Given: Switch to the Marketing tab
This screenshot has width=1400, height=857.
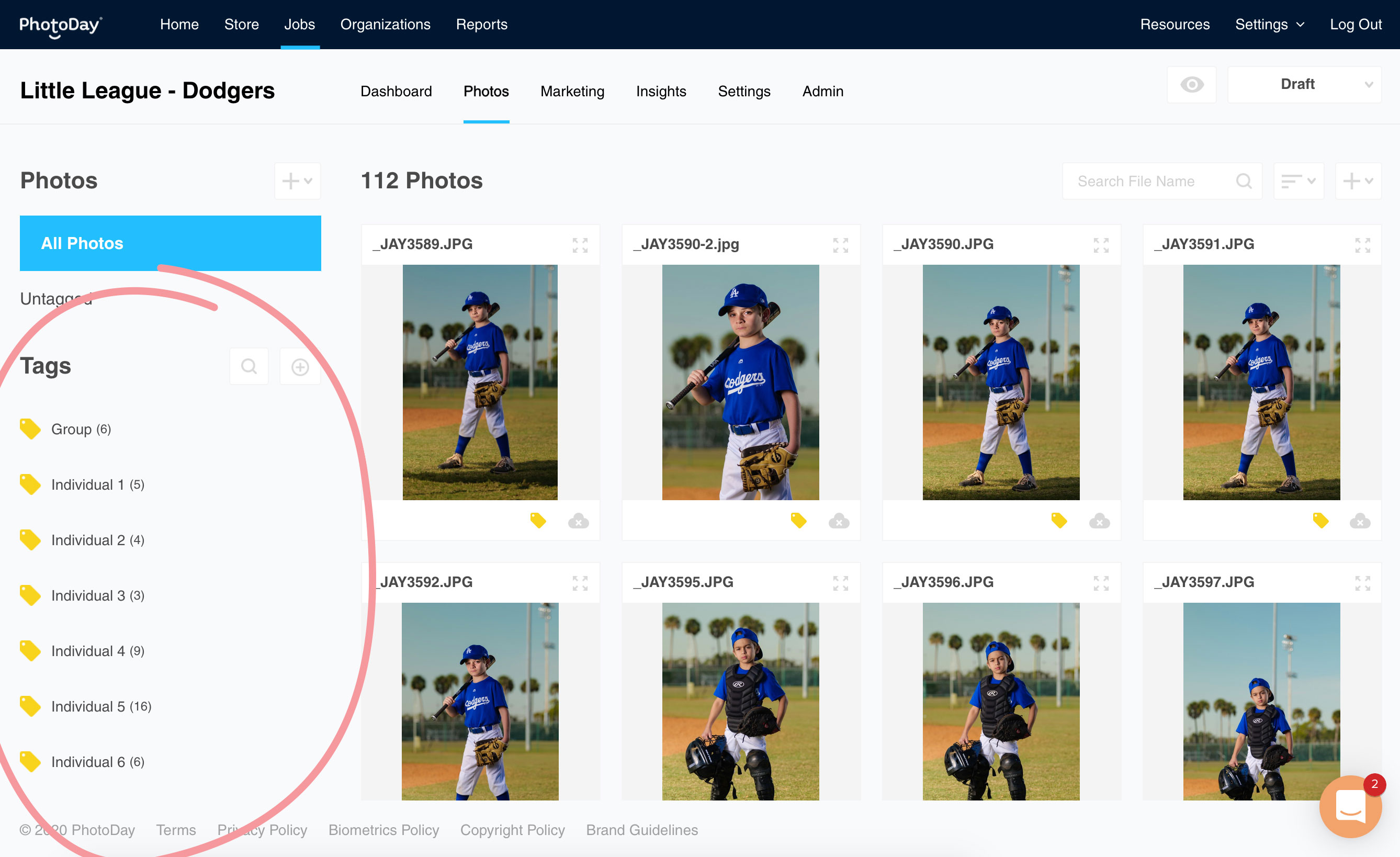Looking at the screenshot, I should (x=572, y=92).
